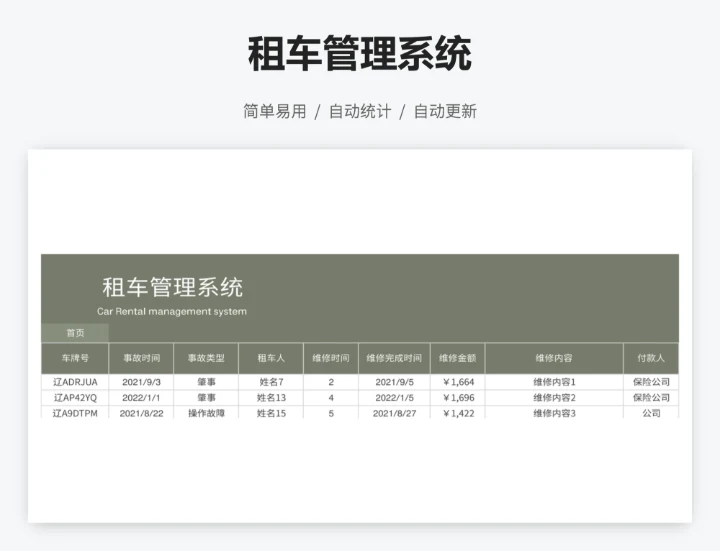Click repair amount ¥1,422 cell
The width and height of the screenshot is (720, 551).
[458, 413]
